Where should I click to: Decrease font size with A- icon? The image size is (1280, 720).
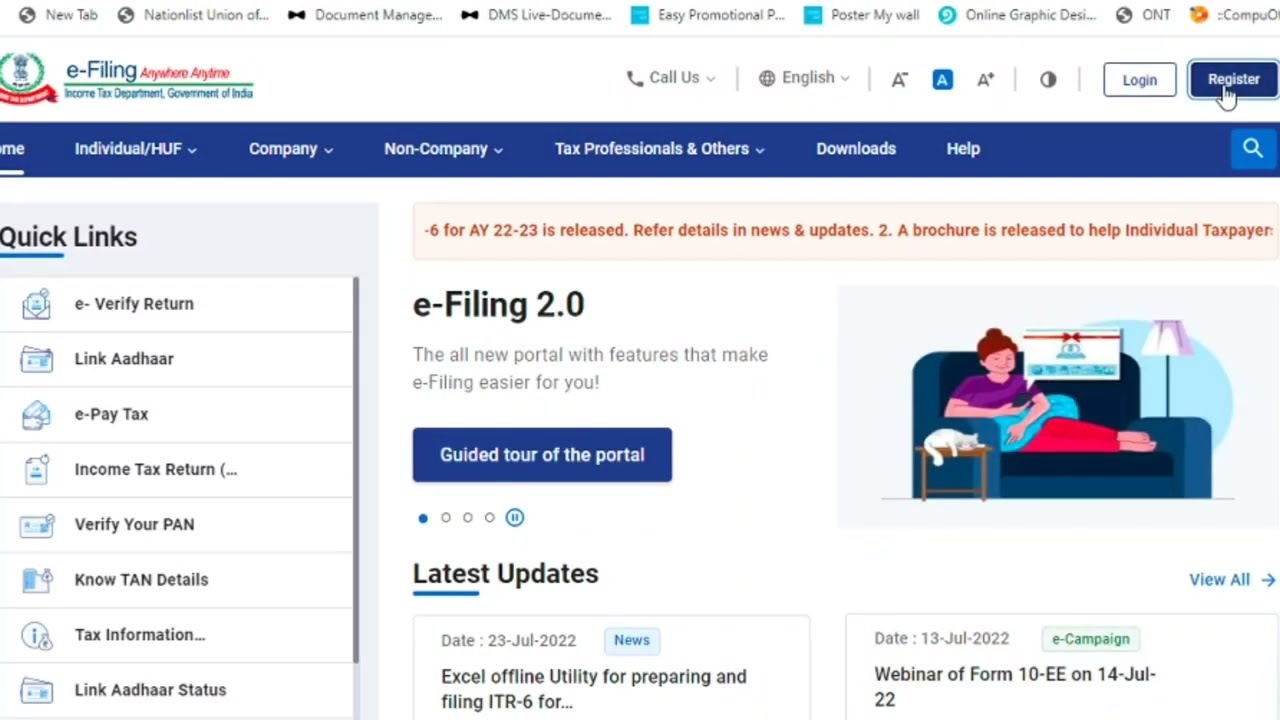[x=899, y=79]
